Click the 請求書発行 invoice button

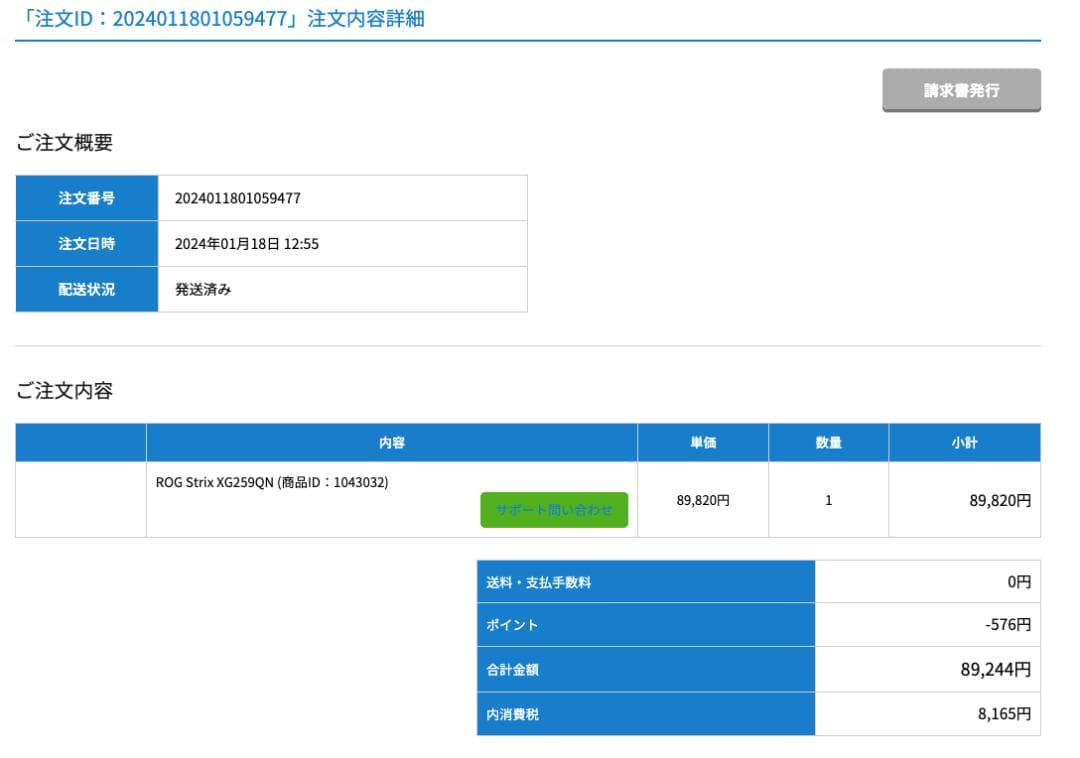tap(961, 90)
